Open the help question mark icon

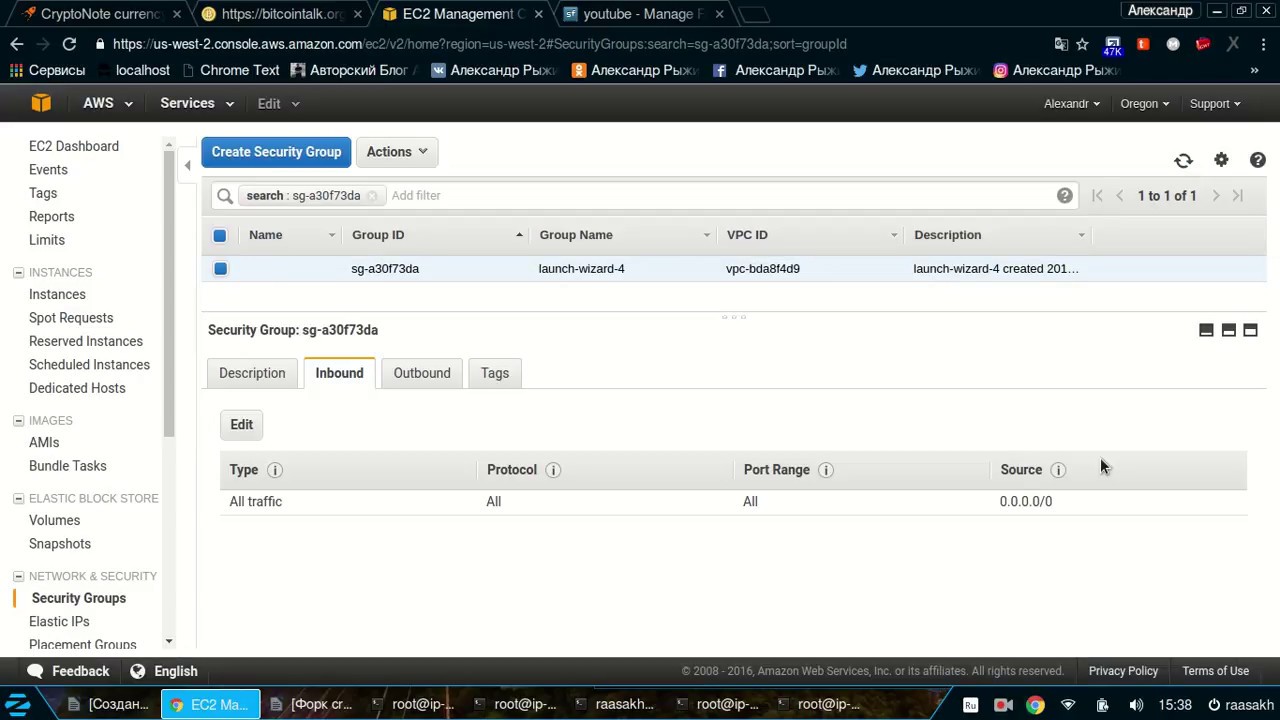[x=1258, y=160]
